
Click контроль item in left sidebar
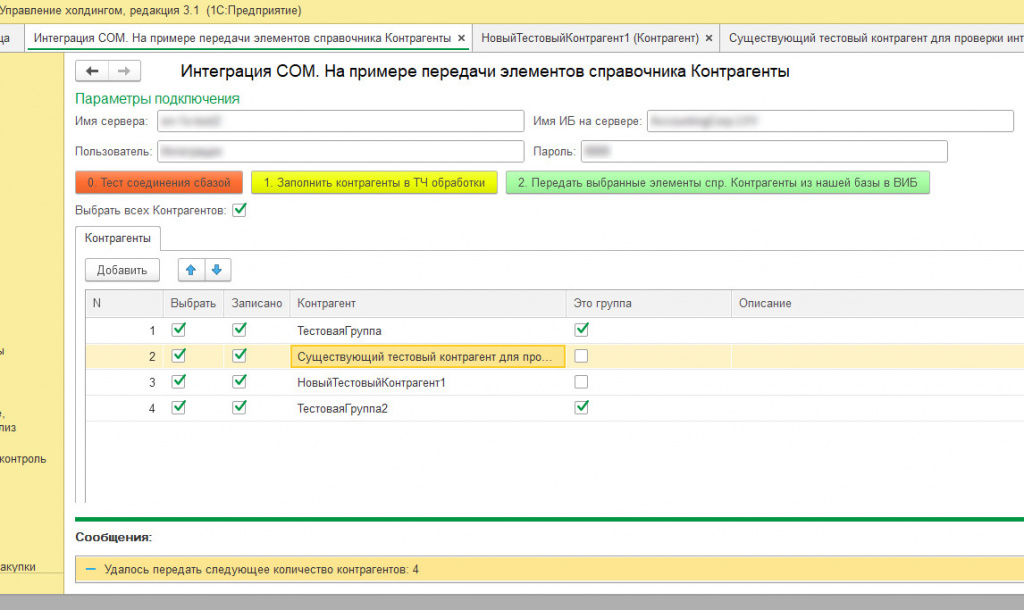(x=24, y=459)
